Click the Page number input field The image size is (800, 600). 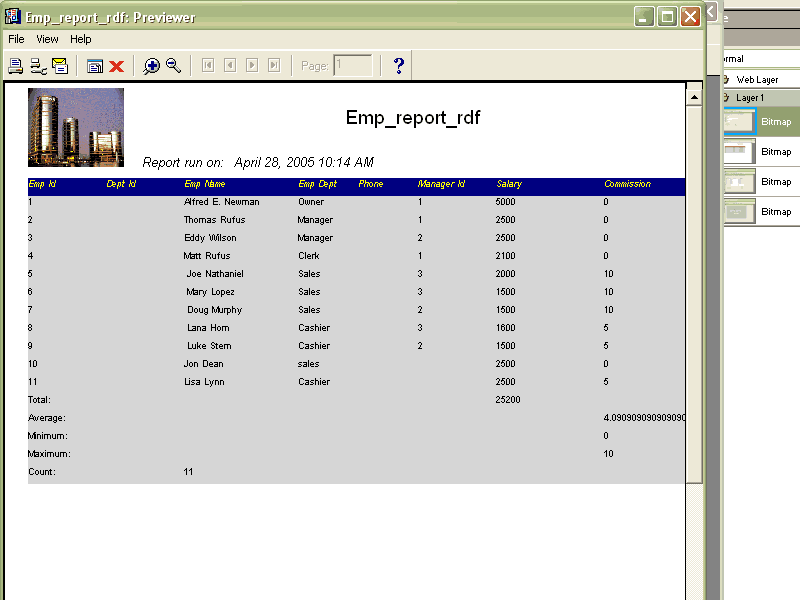(353, 66)
